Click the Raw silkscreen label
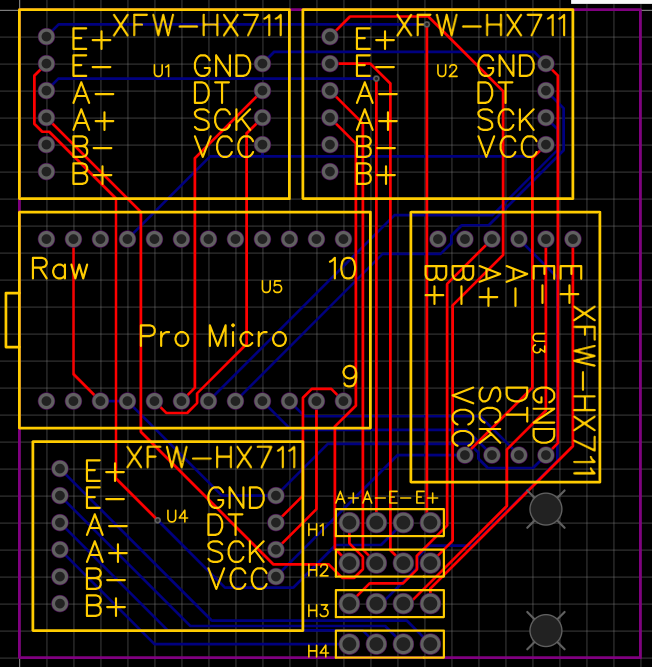652x667 pixels. point(60,268)
